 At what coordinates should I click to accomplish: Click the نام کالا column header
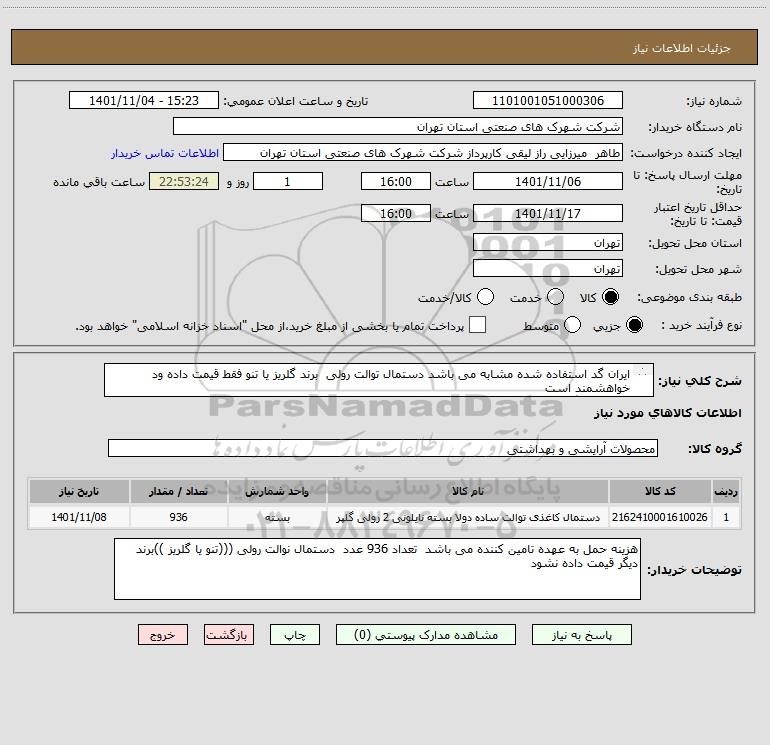pos(468,491)
